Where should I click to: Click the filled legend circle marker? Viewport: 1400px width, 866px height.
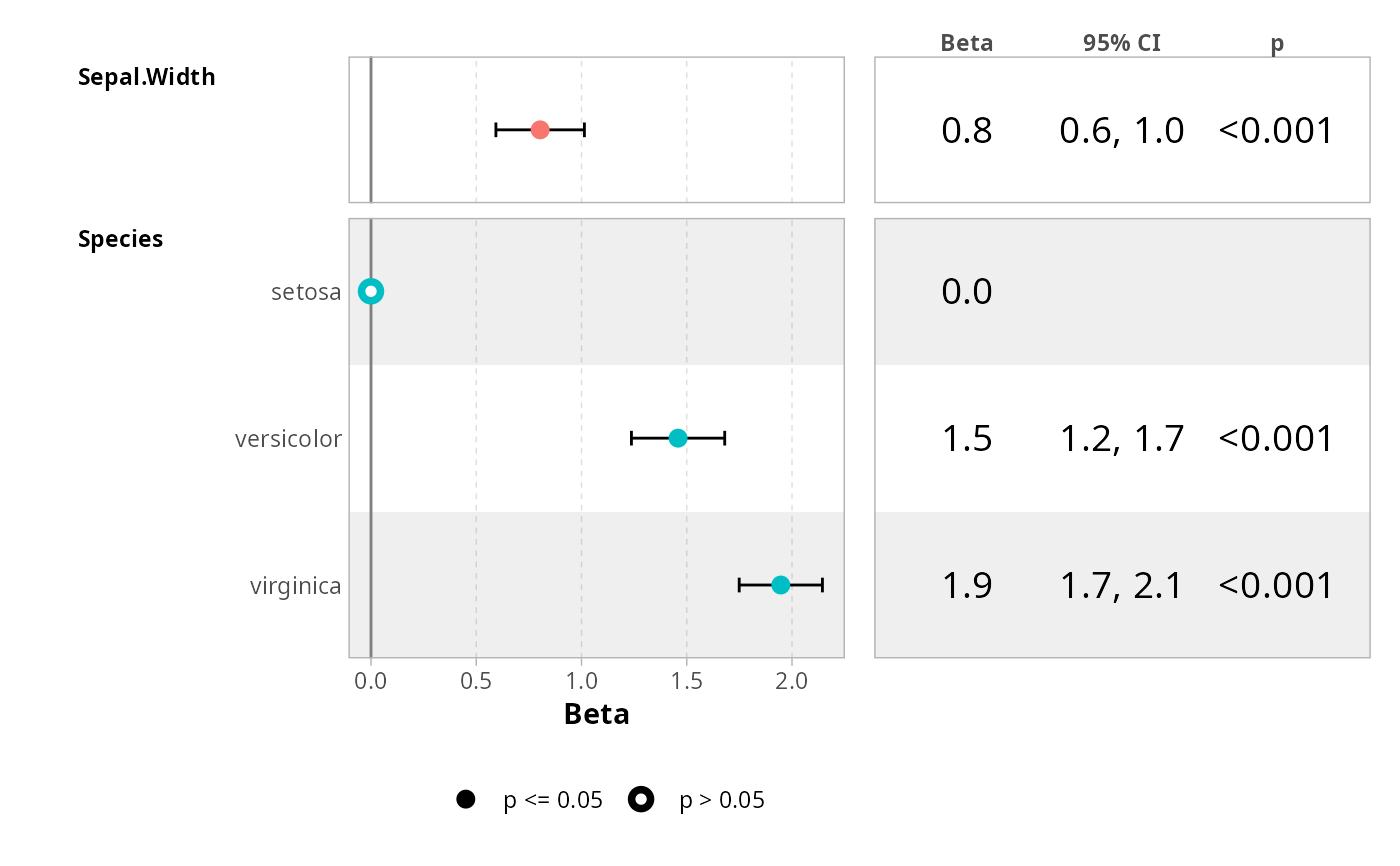465,799
